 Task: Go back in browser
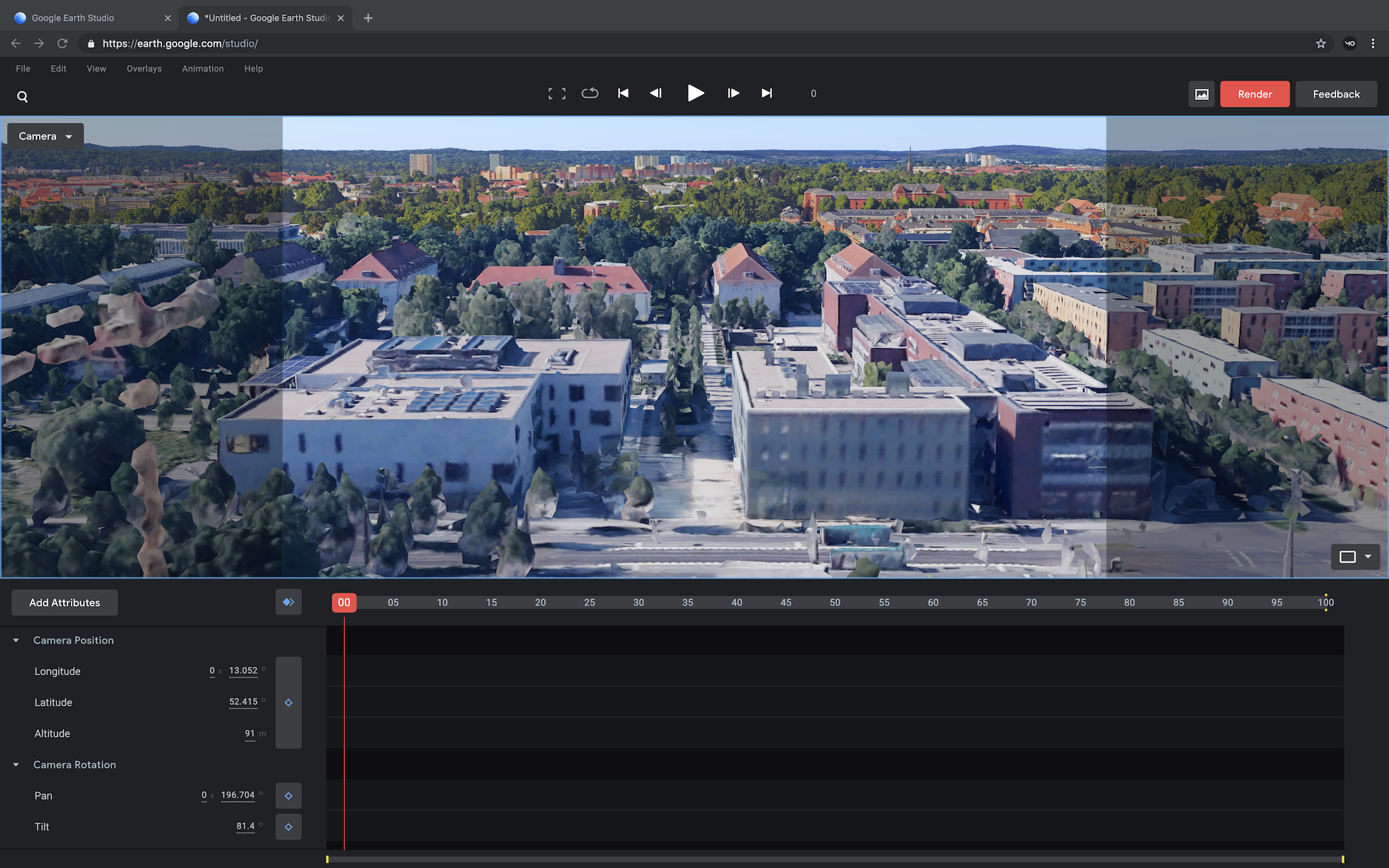point(16,43)
